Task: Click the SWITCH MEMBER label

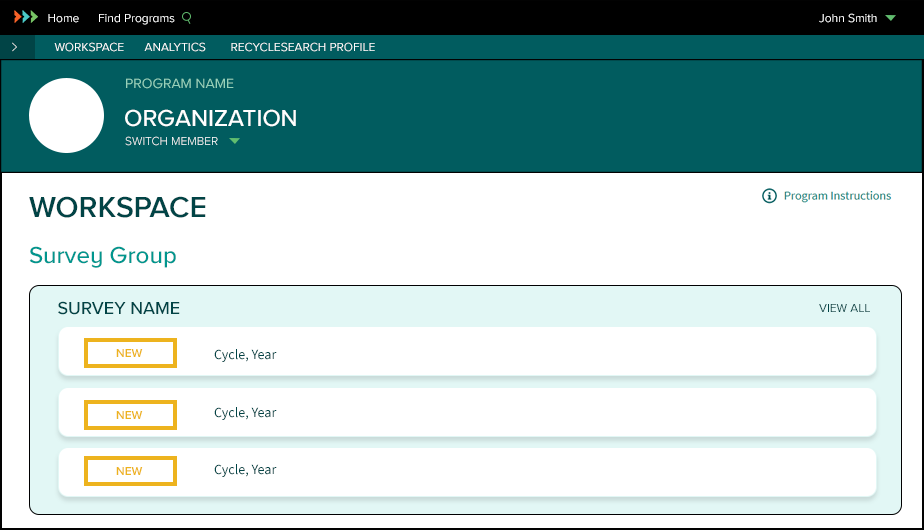Action: click(171, 141)
